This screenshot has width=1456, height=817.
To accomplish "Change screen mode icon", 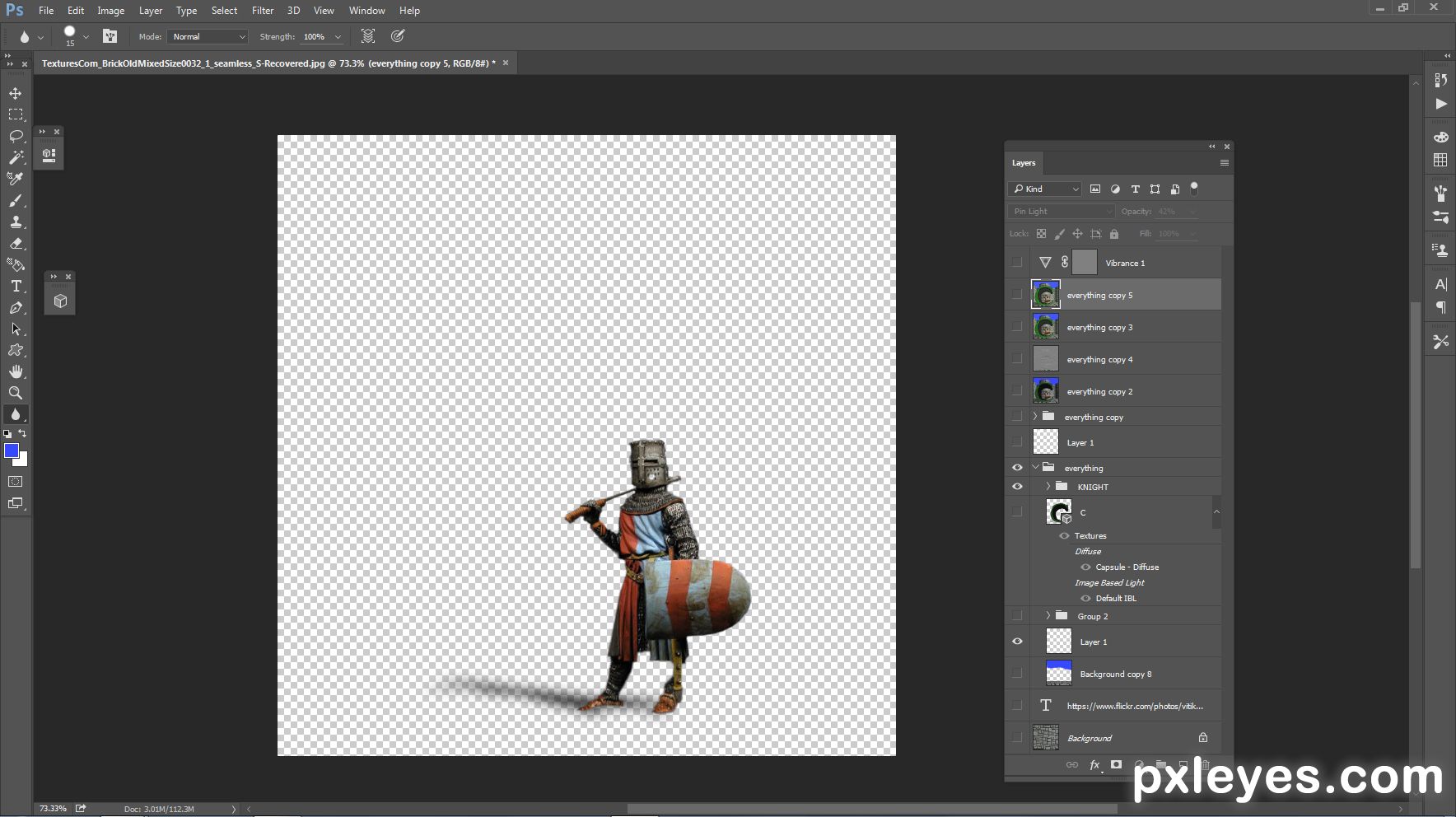I will [16, 503].
